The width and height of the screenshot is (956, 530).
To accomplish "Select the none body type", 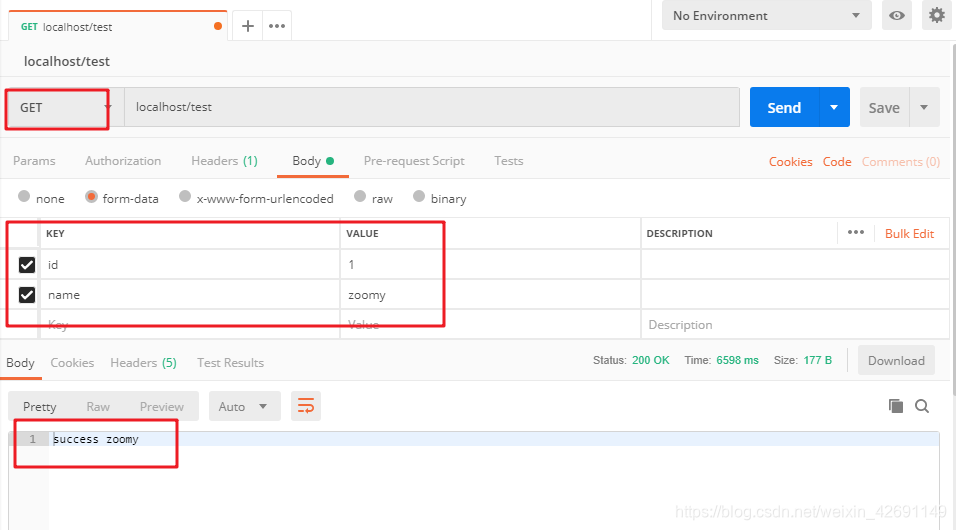I will coord(24,196).
